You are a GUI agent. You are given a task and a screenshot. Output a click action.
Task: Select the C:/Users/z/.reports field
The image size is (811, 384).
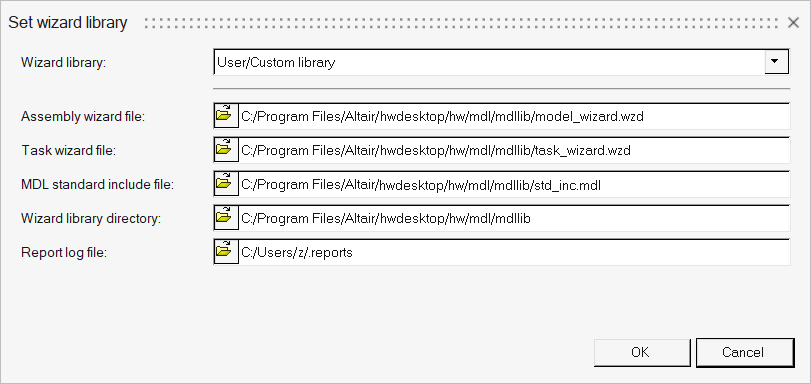[514, 252]
